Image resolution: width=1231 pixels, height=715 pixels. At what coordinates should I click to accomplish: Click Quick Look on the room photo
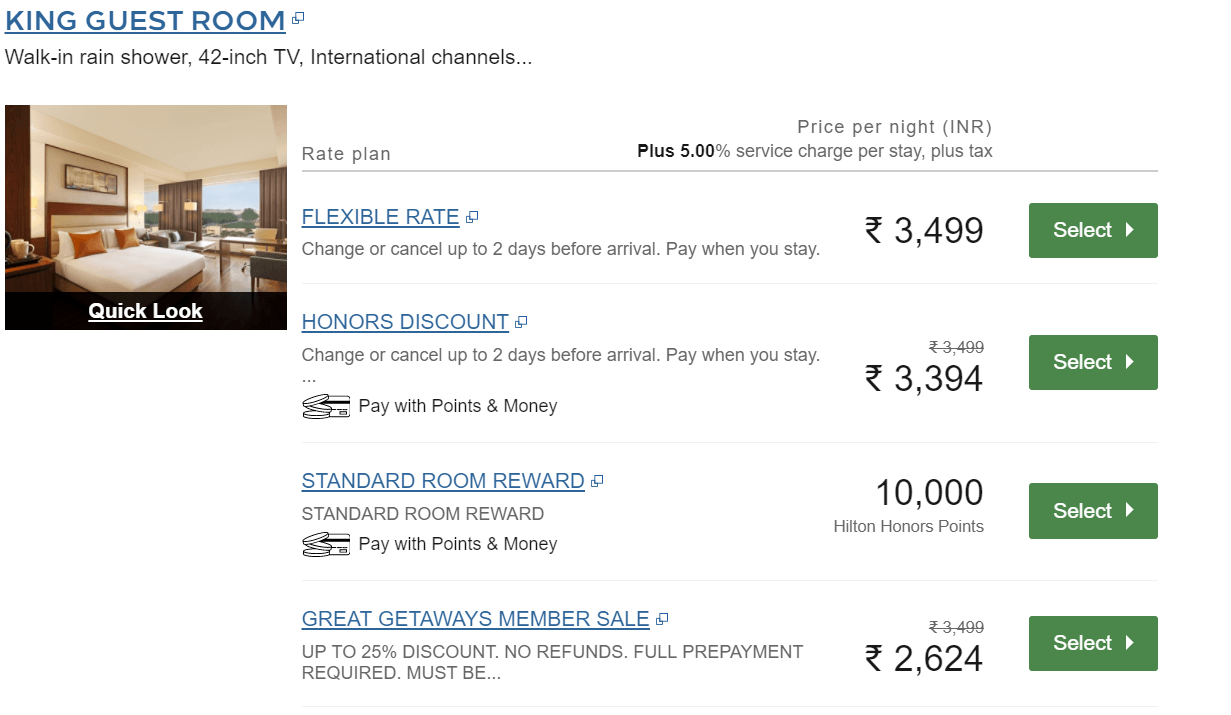tap(145, 311)
